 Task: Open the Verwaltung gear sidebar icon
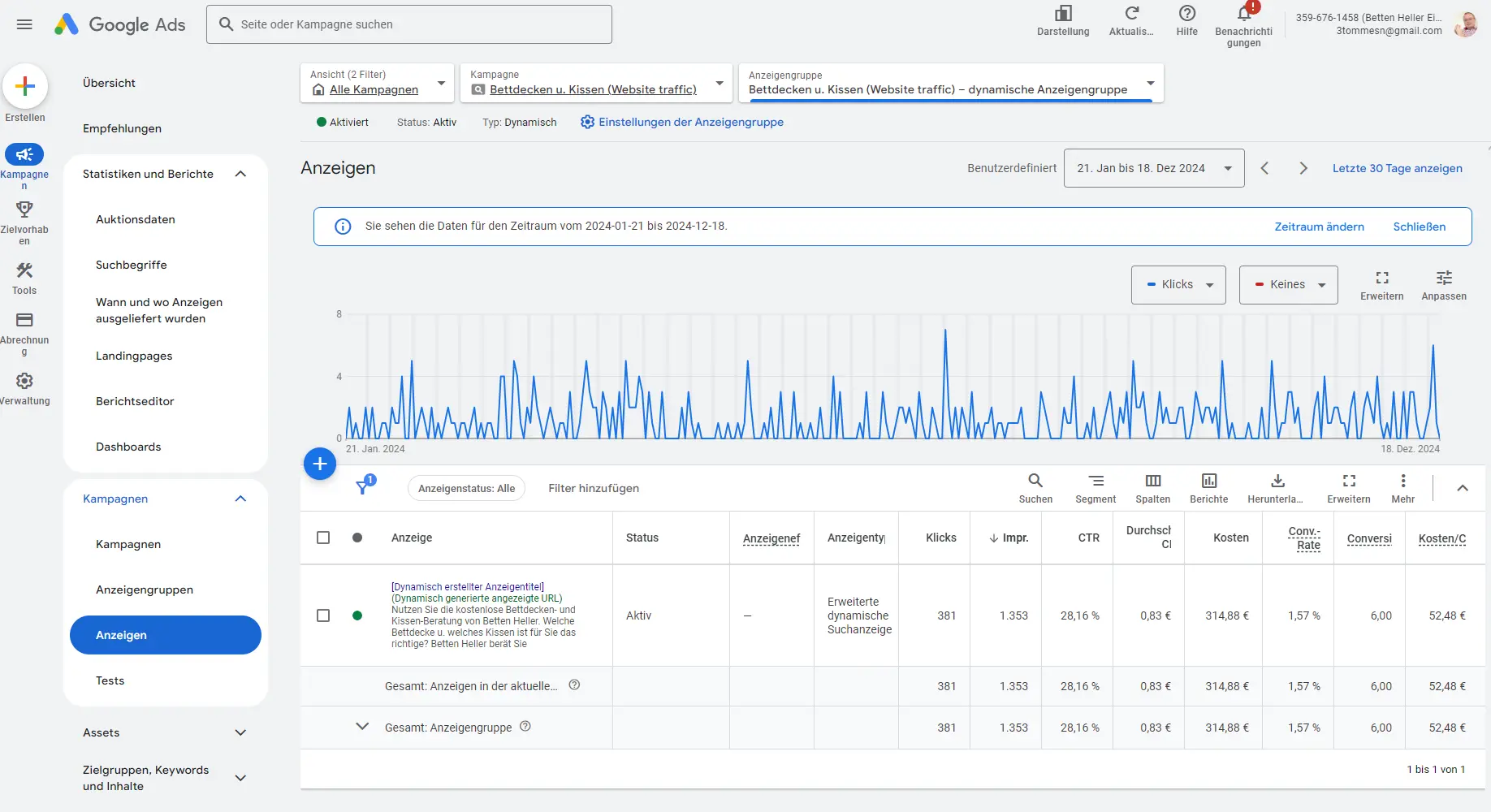(24, 381)
